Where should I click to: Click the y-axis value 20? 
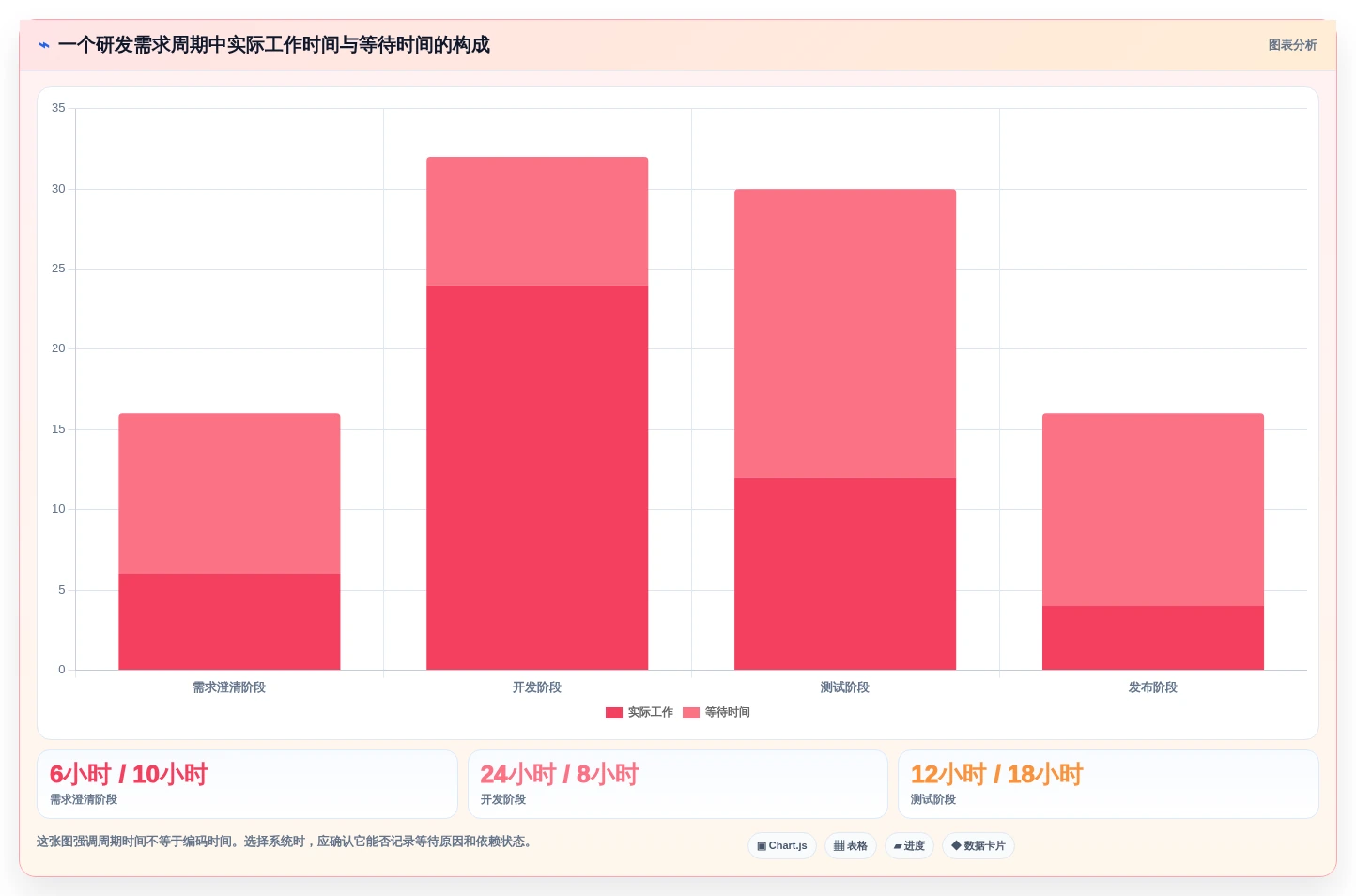tap(58, 348)
